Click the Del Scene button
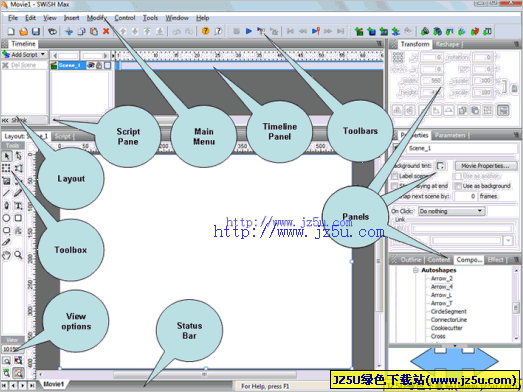Image resolution: width=523 pixels, height=392 pixels. [24, 65]
